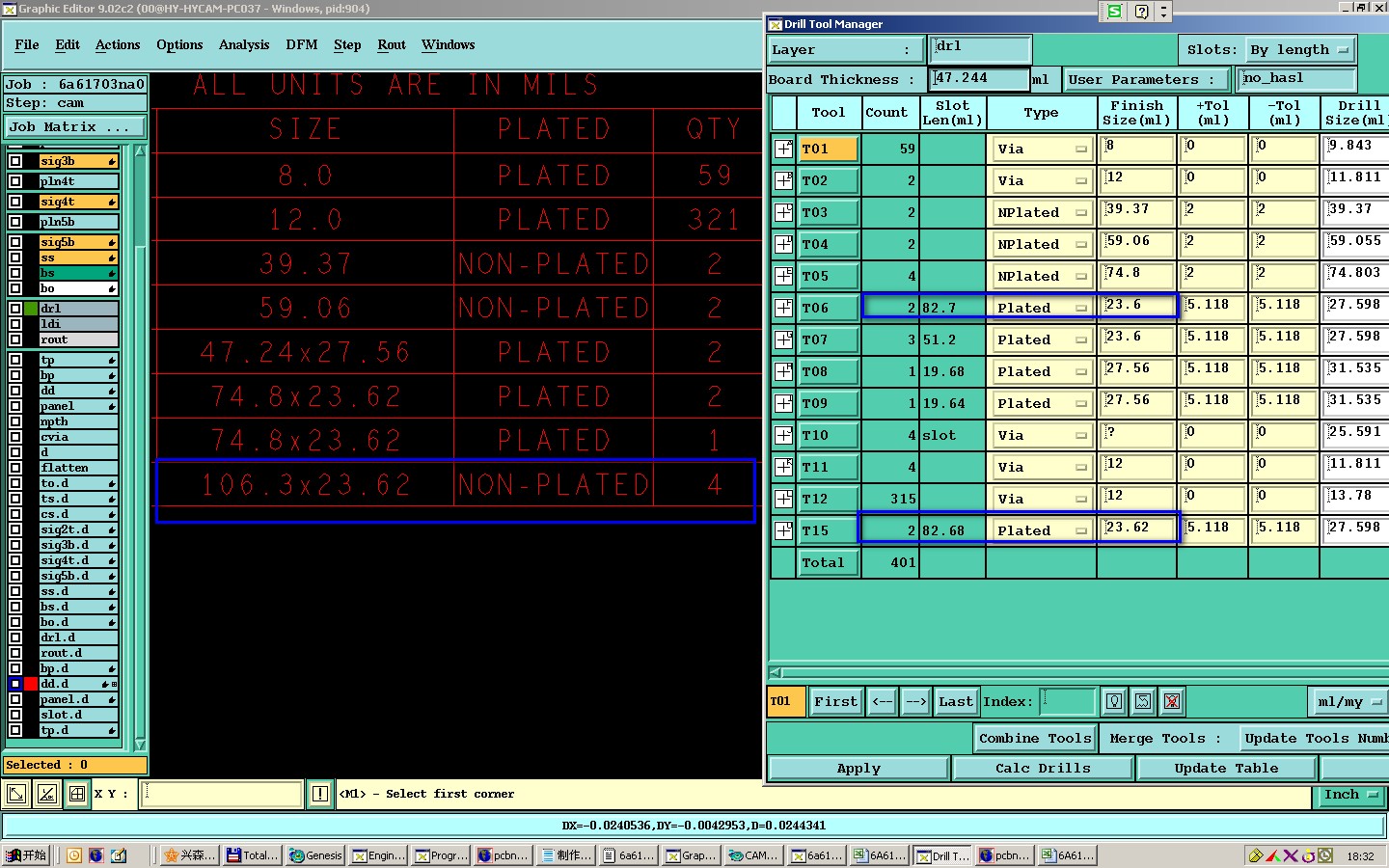
Task: Click the globe browser icon in quick launch
Action: [x=95, y=855]
